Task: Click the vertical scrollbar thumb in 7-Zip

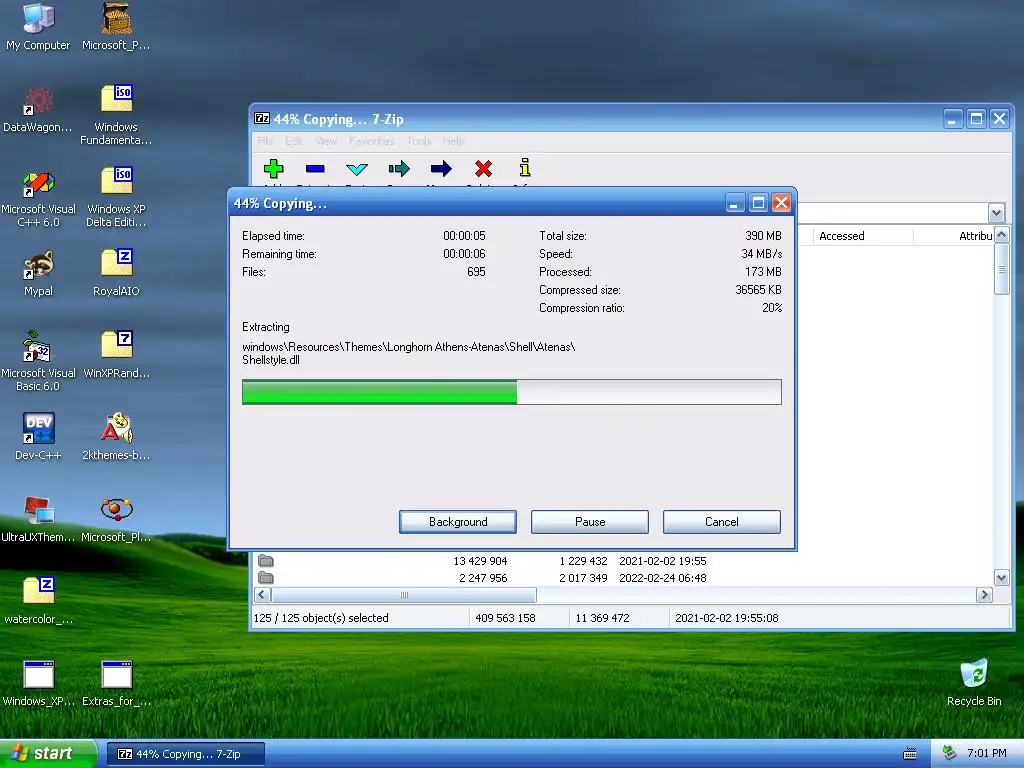Action: click(1001, 269)
